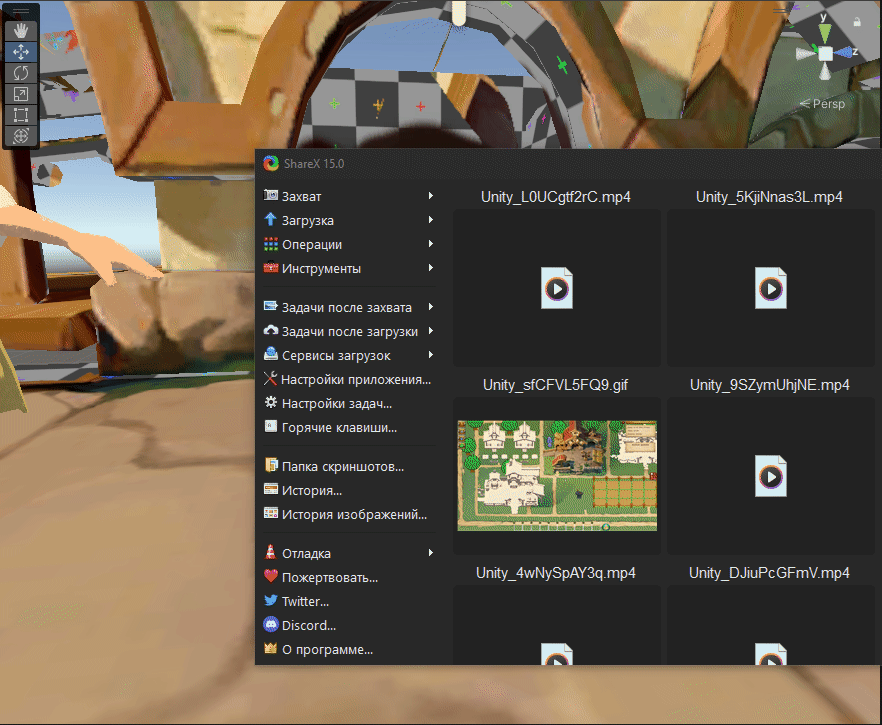Select the Transform tool in Unity toolbar
Image resolution: width=882 pixels, height=725 pixels.
[21, 136]
